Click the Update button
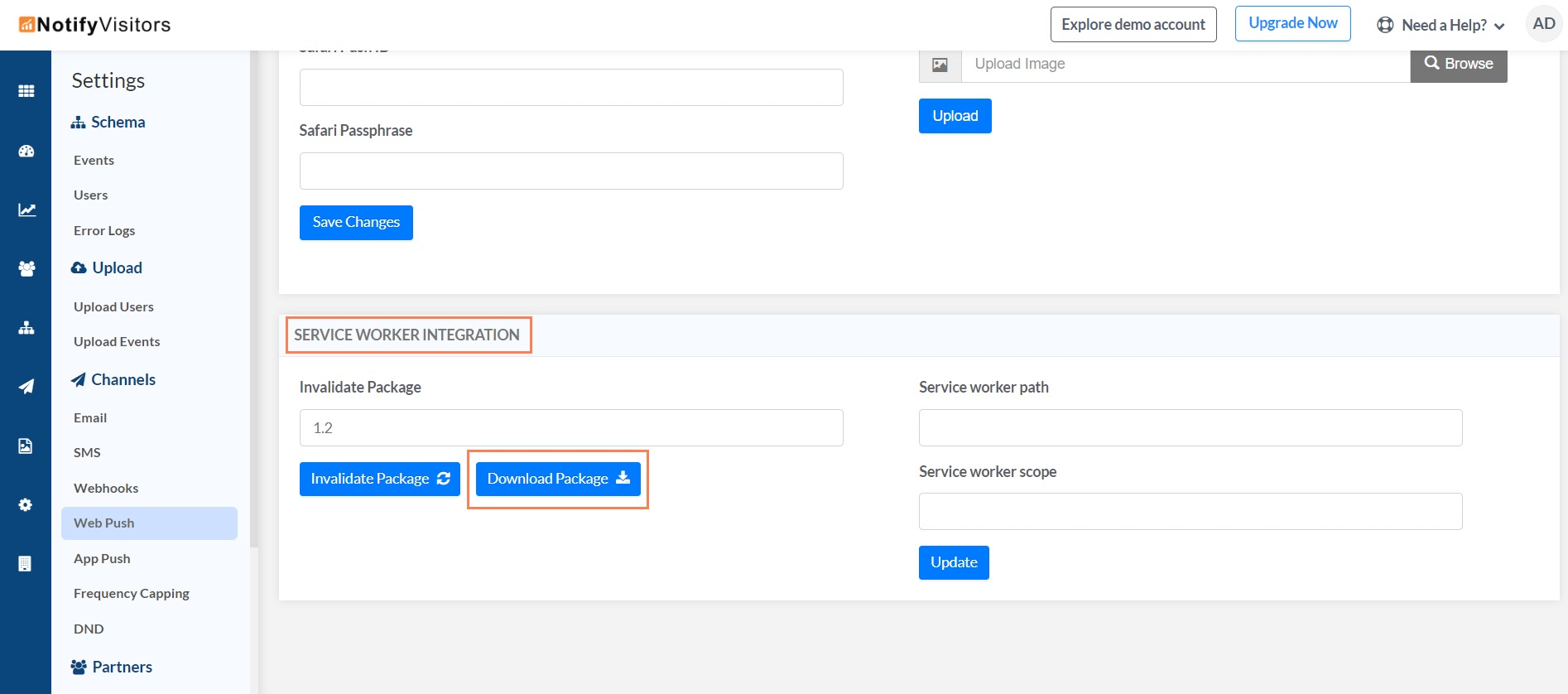 (x=954, y=563)
